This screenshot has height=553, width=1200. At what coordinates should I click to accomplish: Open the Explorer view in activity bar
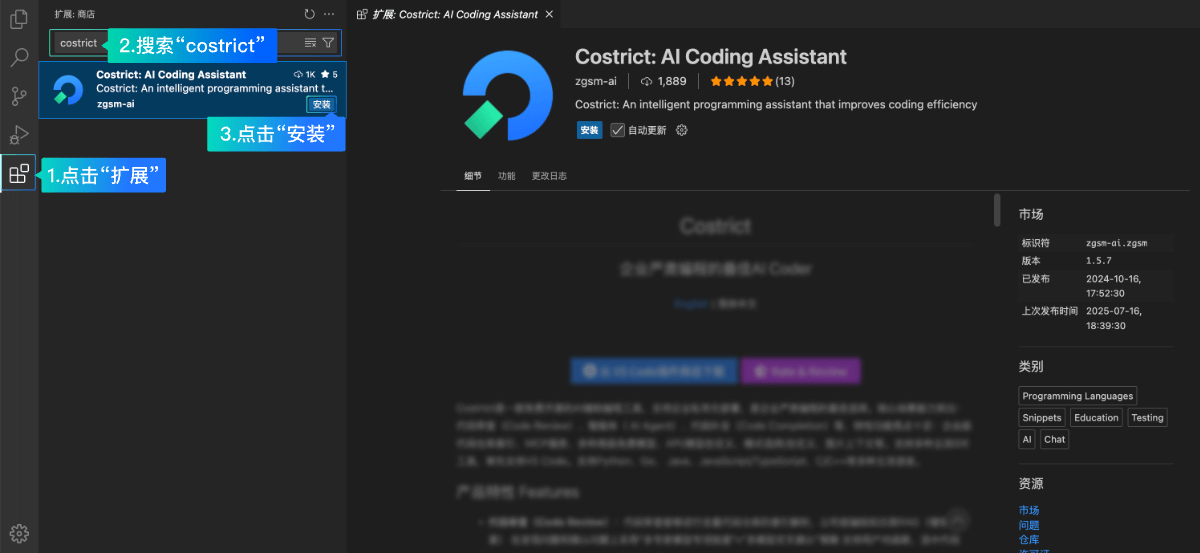pyautogui.click(x=19, y=19)
